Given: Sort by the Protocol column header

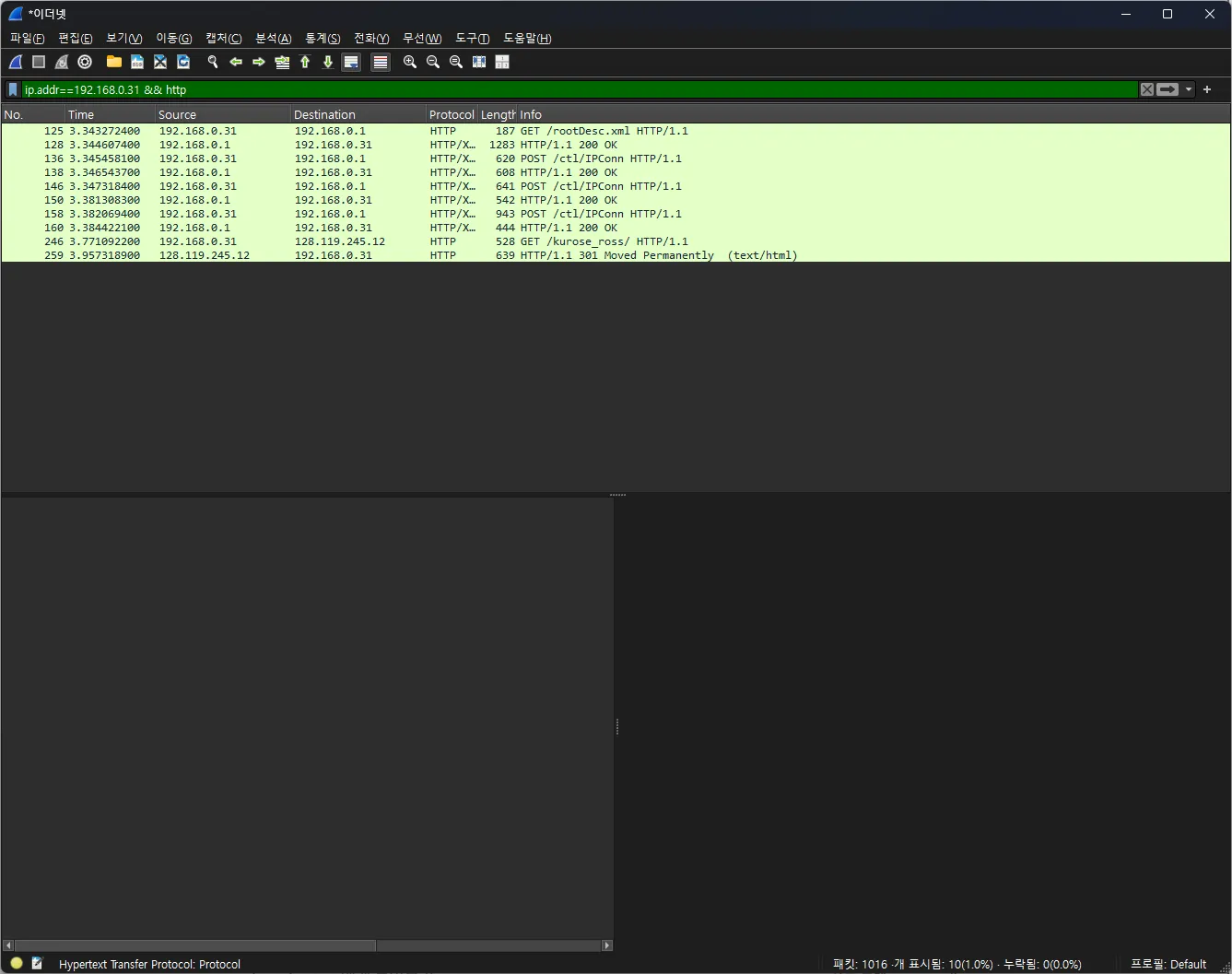Looking at the screenshot, I should click(x=452, y=114).
